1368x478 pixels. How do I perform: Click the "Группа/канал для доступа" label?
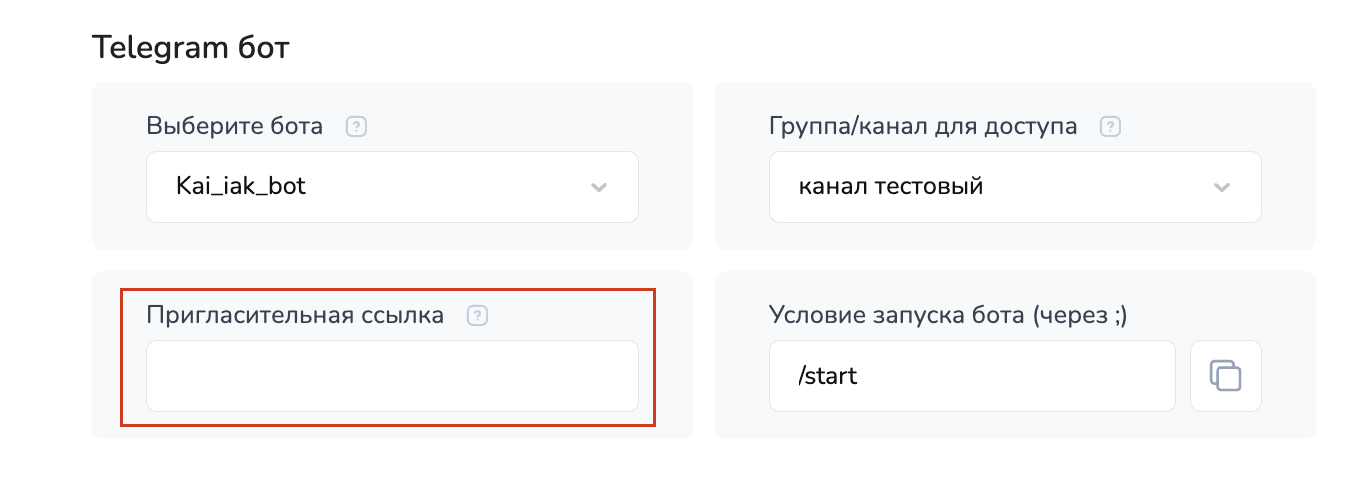(923, 127)
